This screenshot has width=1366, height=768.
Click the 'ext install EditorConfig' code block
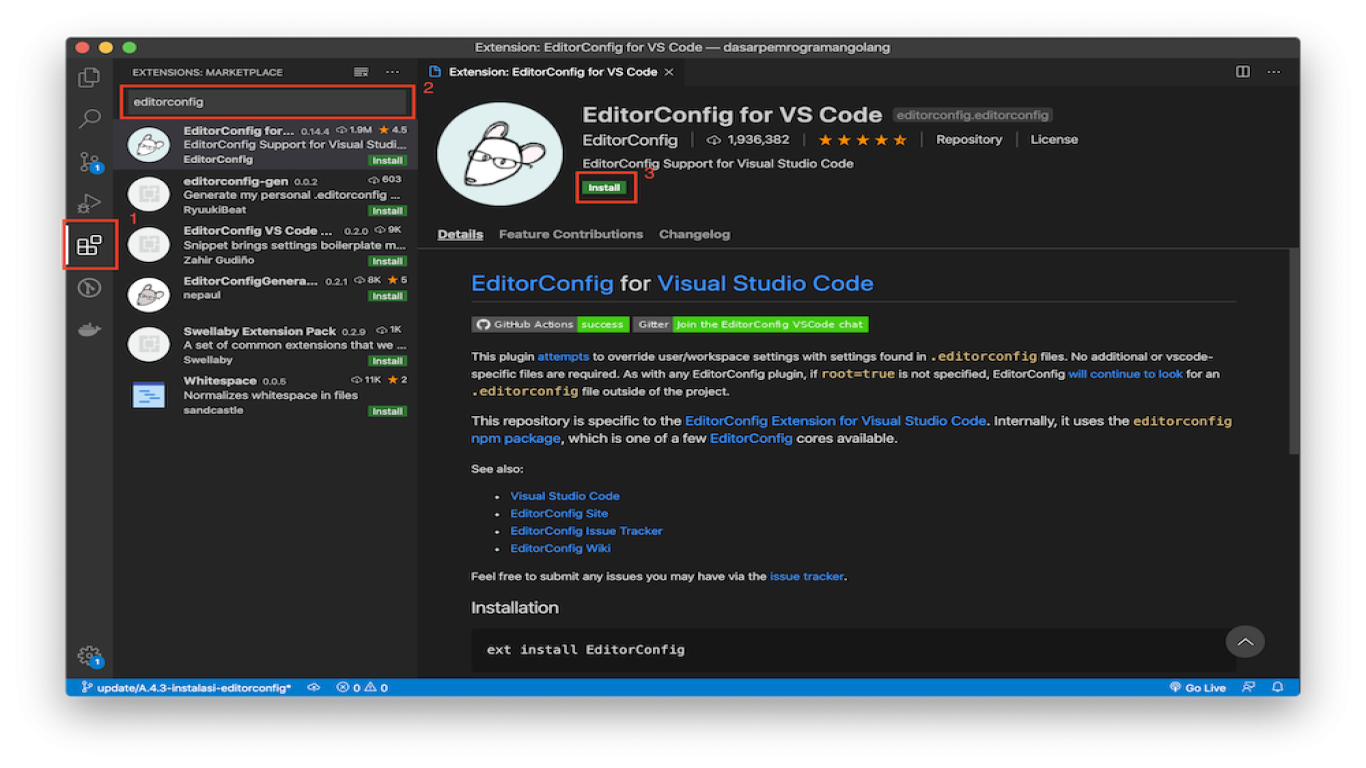854,650
